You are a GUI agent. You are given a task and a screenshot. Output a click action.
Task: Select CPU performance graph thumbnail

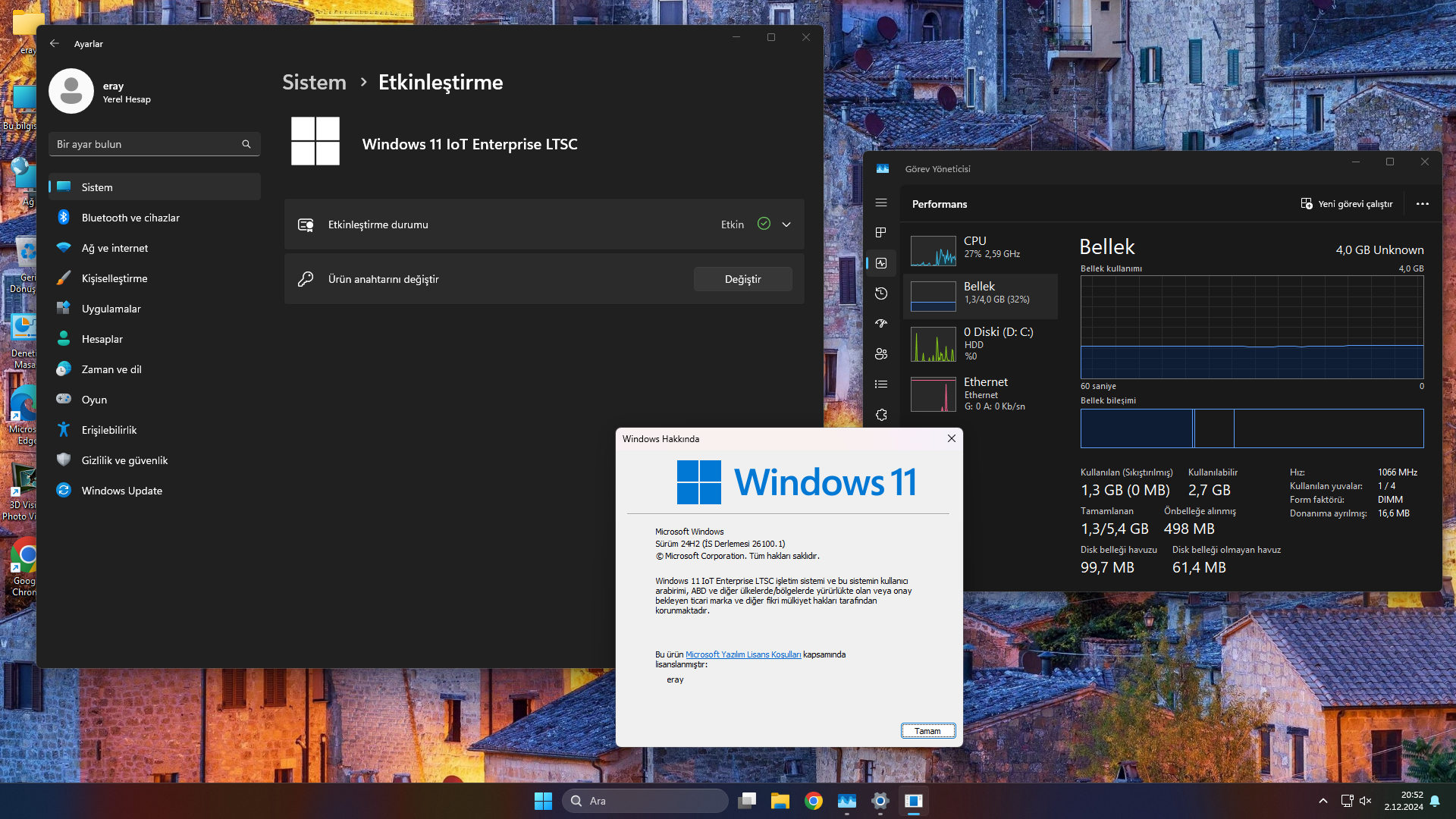934,251
